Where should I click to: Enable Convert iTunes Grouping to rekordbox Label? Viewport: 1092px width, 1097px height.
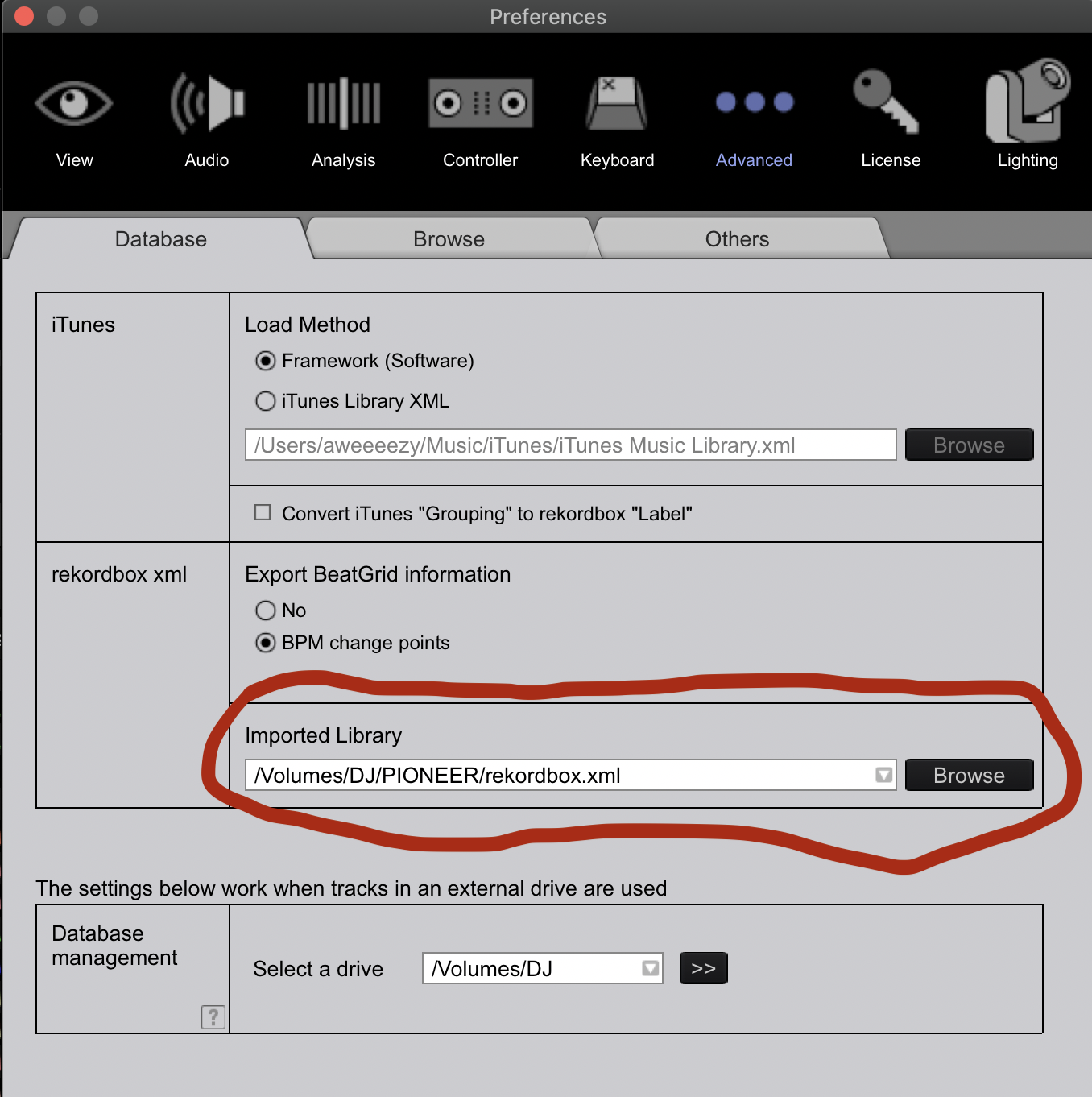coord(263,513)
